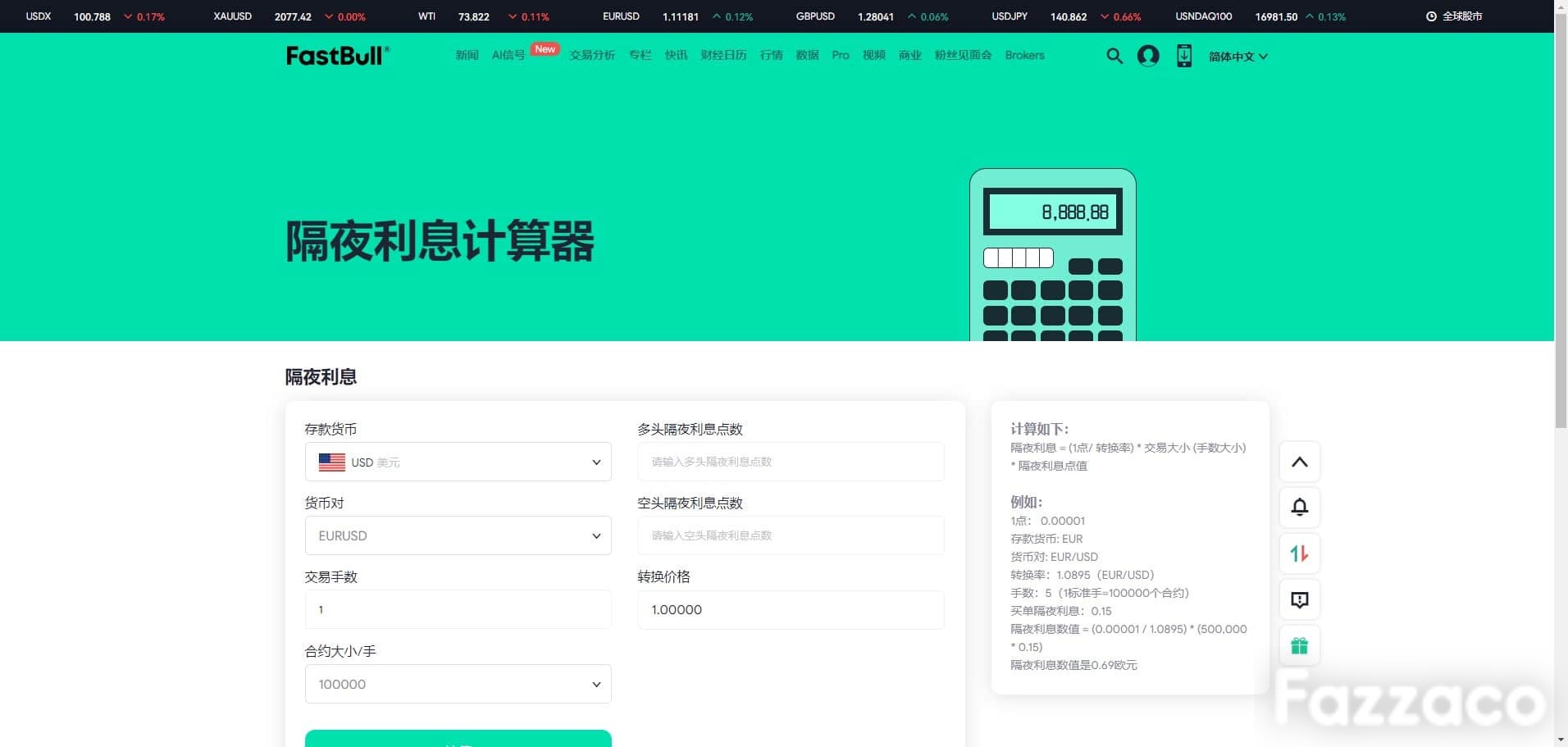The image size is (1568, 747).
Task: Expand the 合约大小/手 100000 dropdown
Action: [x=458, y=684]
